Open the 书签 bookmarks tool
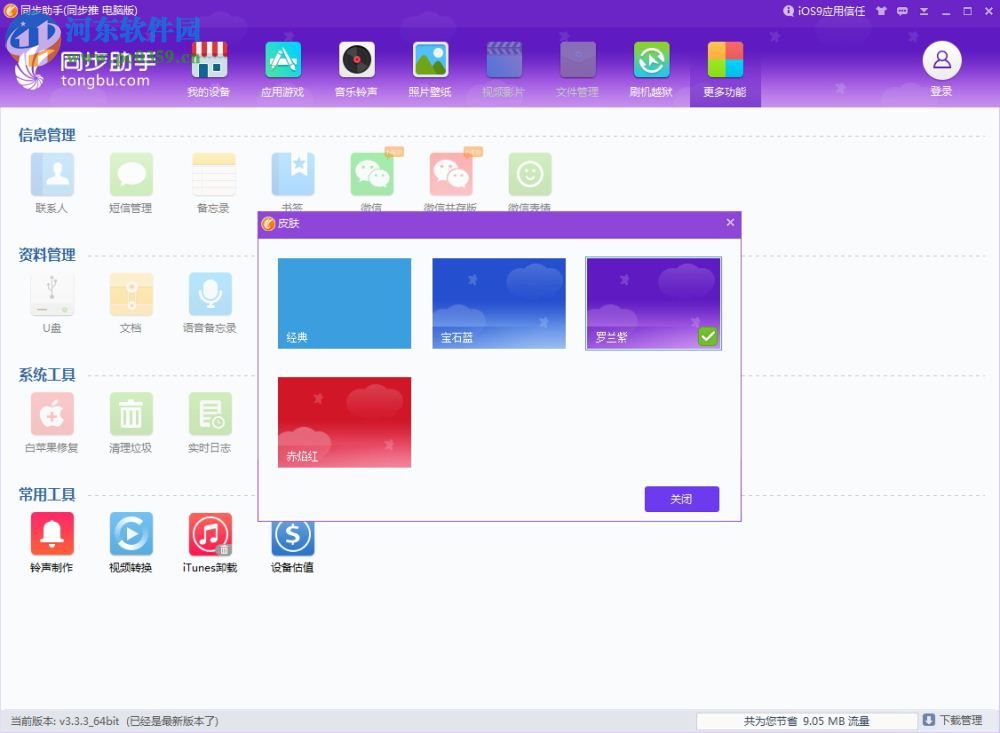Viewport: 1000px width, 733px height. coord(293,181)
